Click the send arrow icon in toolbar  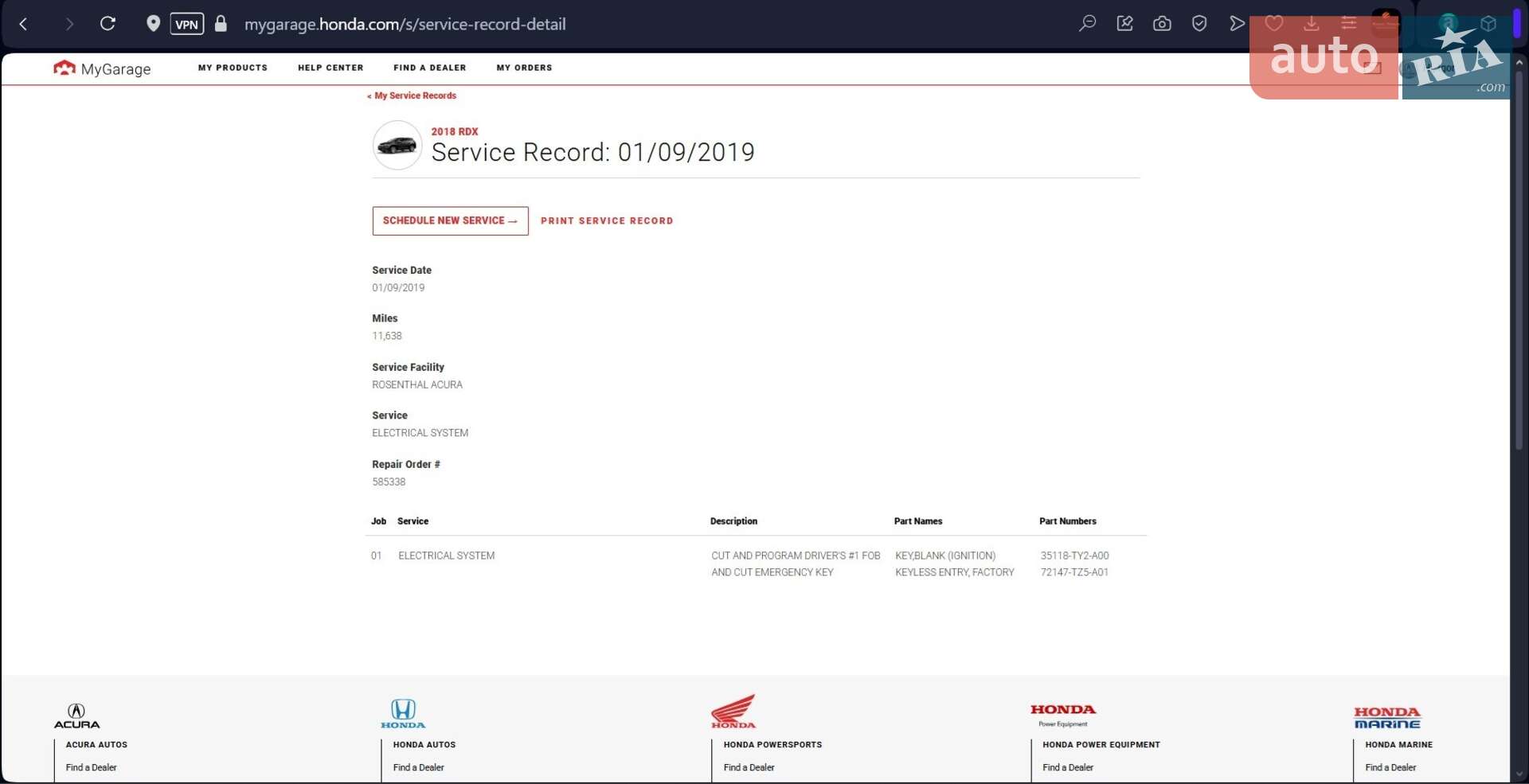click(1237, 23)
